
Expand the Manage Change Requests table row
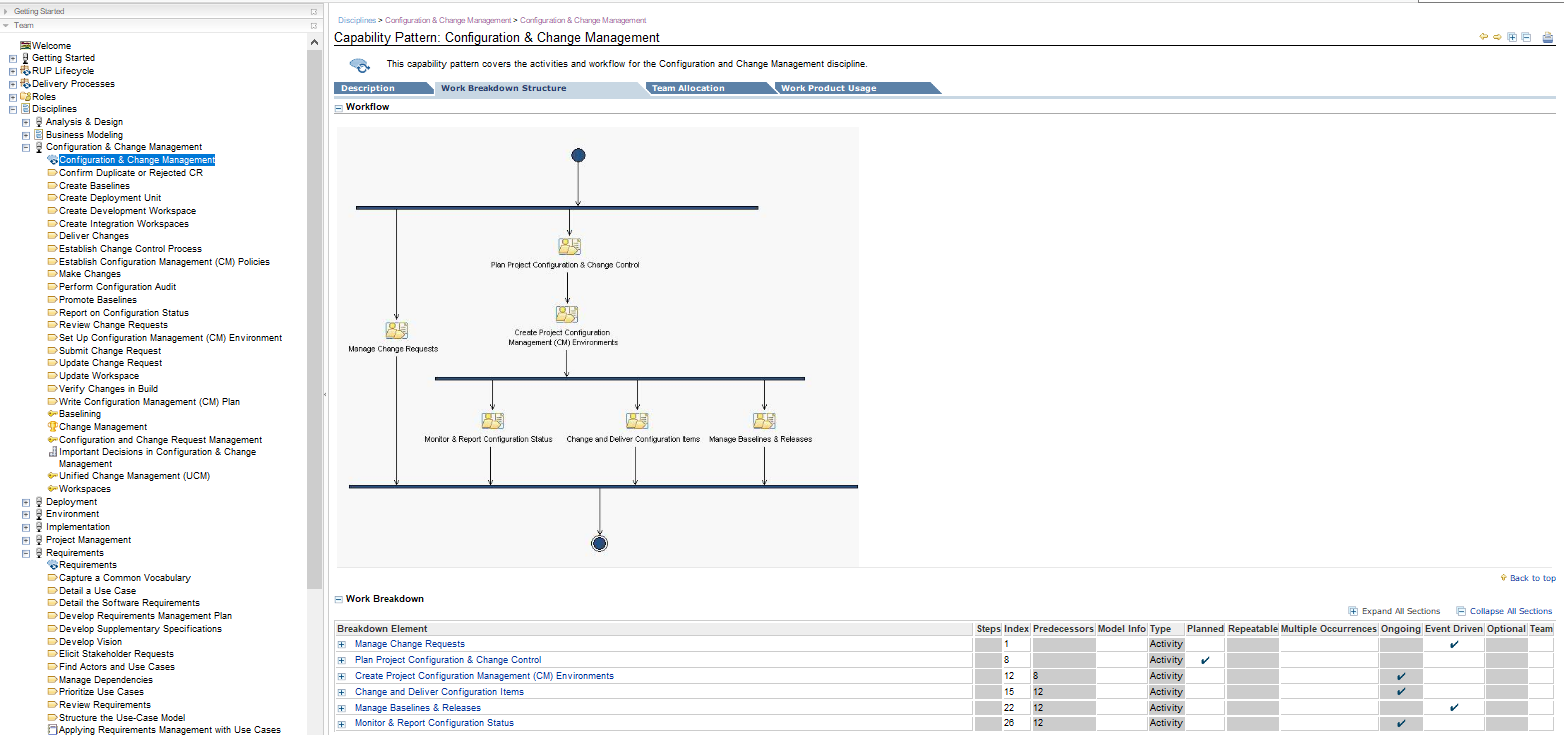click(x=341, y=644)
